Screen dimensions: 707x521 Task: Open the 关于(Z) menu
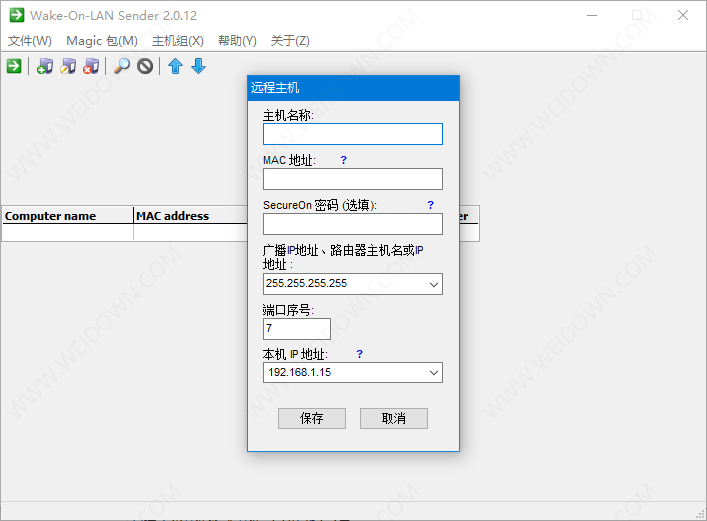290,41
